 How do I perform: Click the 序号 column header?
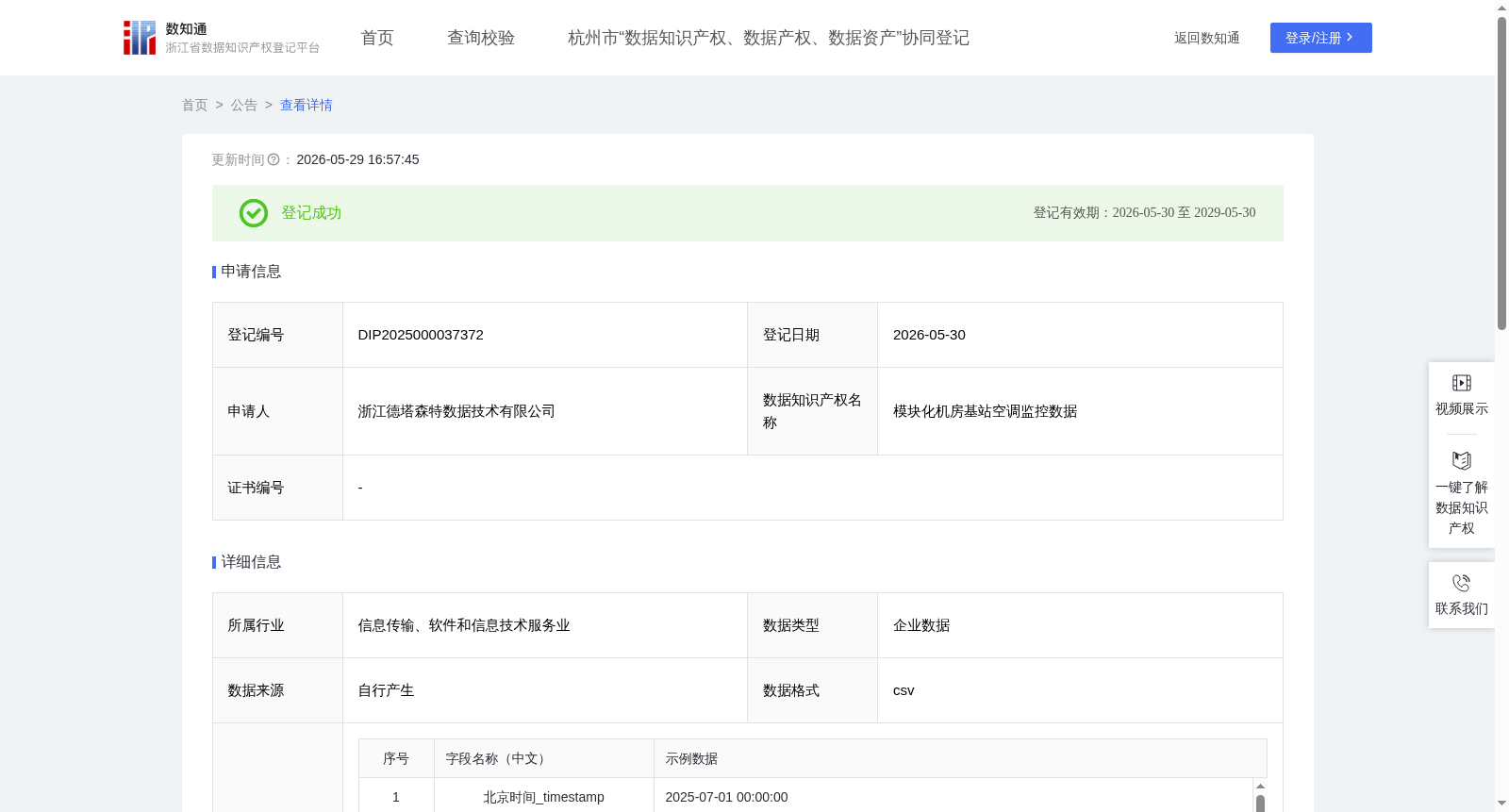pyautogui.click(x=396, y=758)
